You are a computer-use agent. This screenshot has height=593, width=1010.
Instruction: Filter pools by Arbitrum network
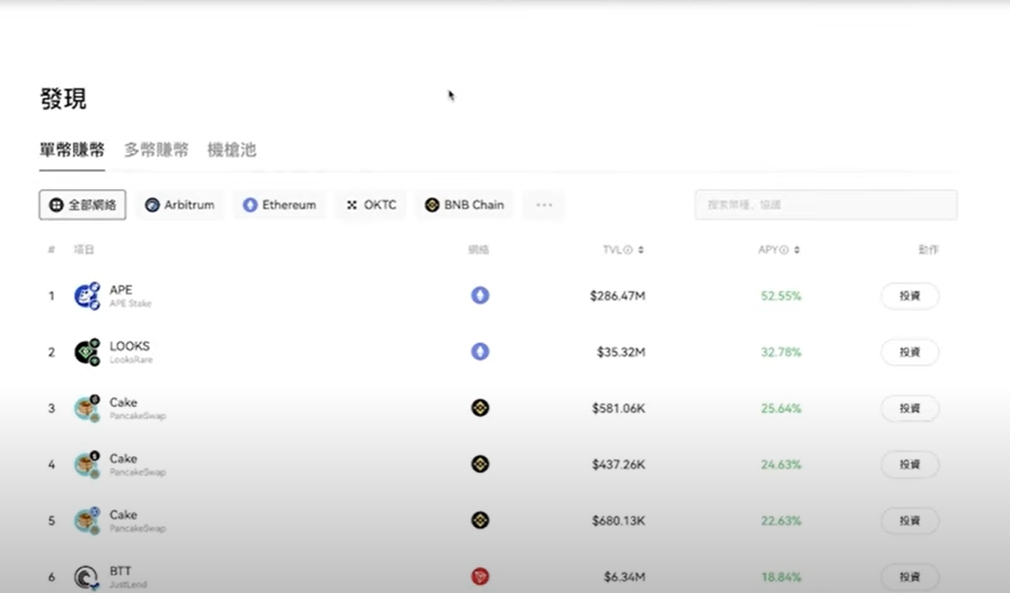180,205
